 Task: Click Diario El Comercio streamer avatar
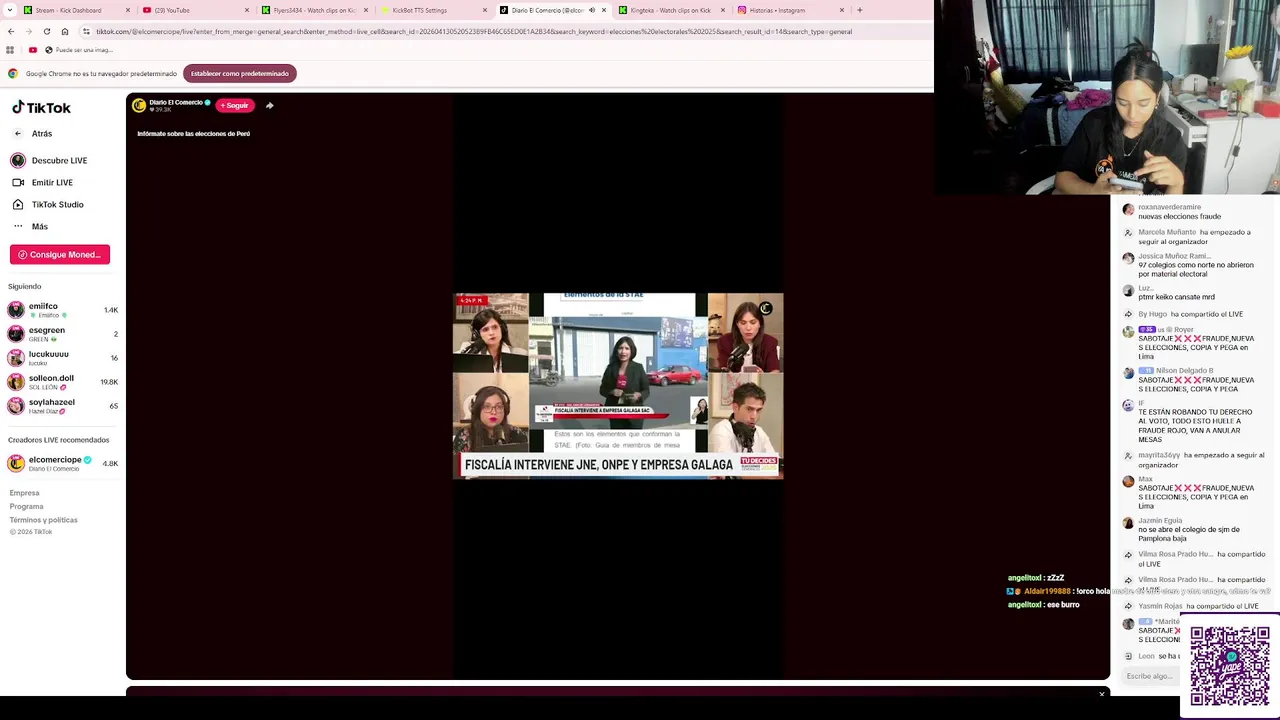(x=139, y=105)
